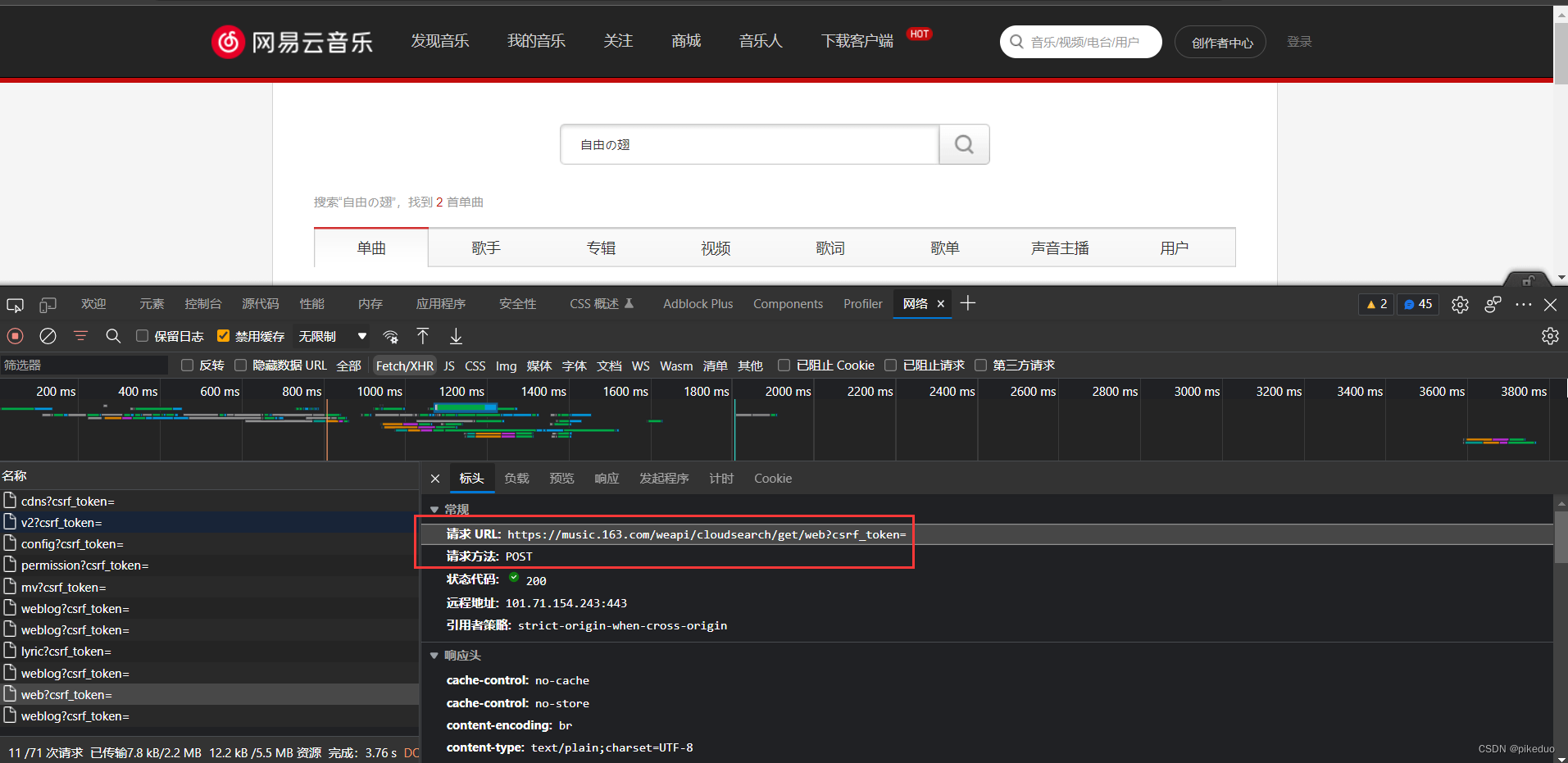Select the cdns?csrf_token= request
This screenshot has width=1568, height=763.
pos(210,501)
